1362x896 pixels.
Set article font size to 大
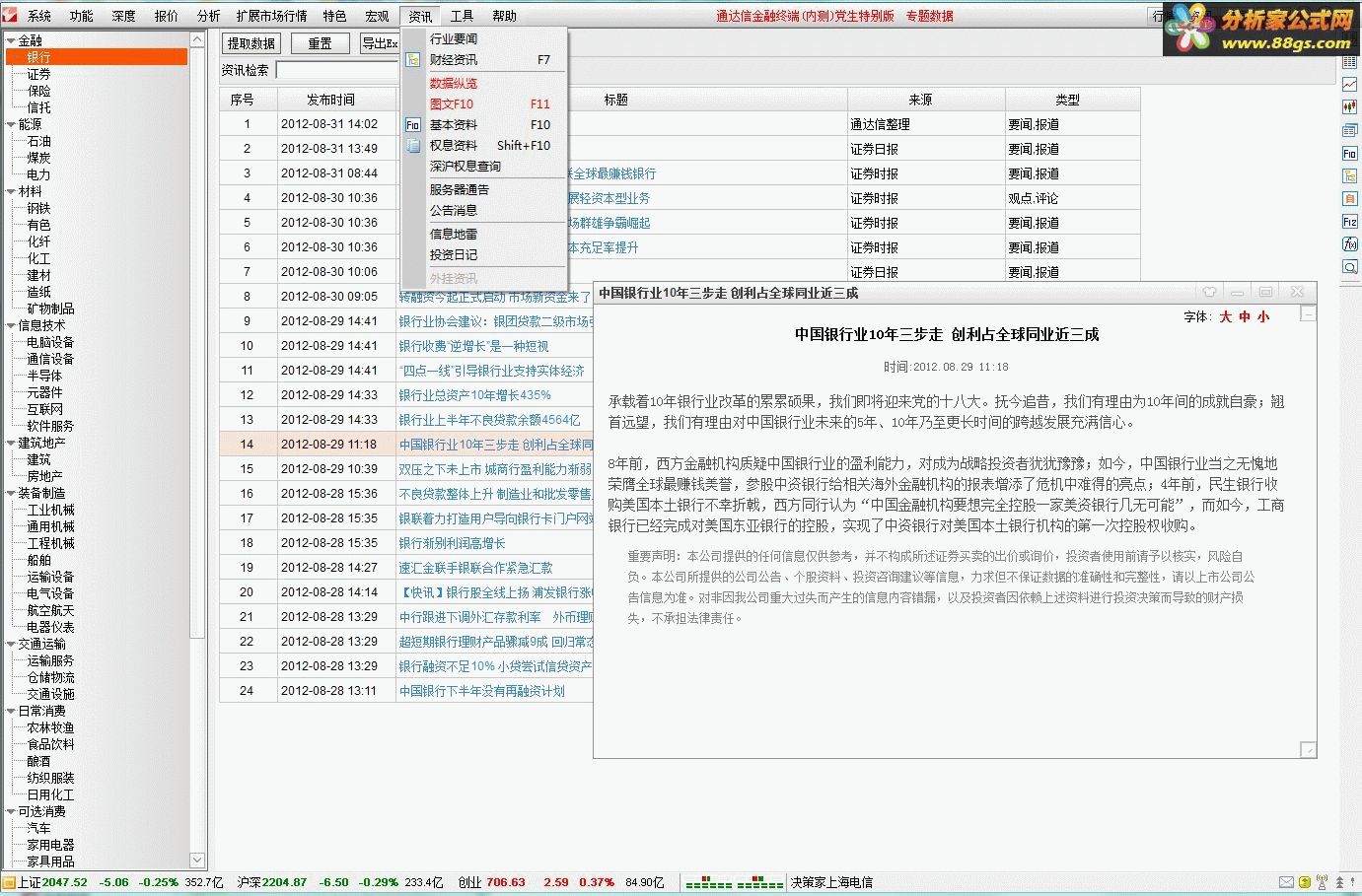1226,316
